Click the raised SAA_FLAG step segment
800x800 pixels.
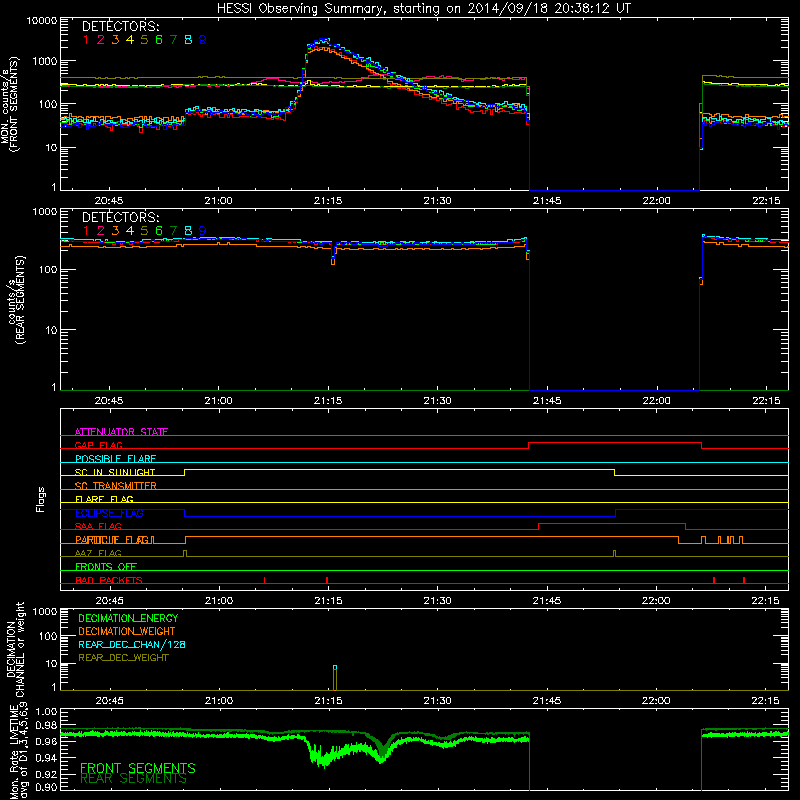(x=612, y=523)
